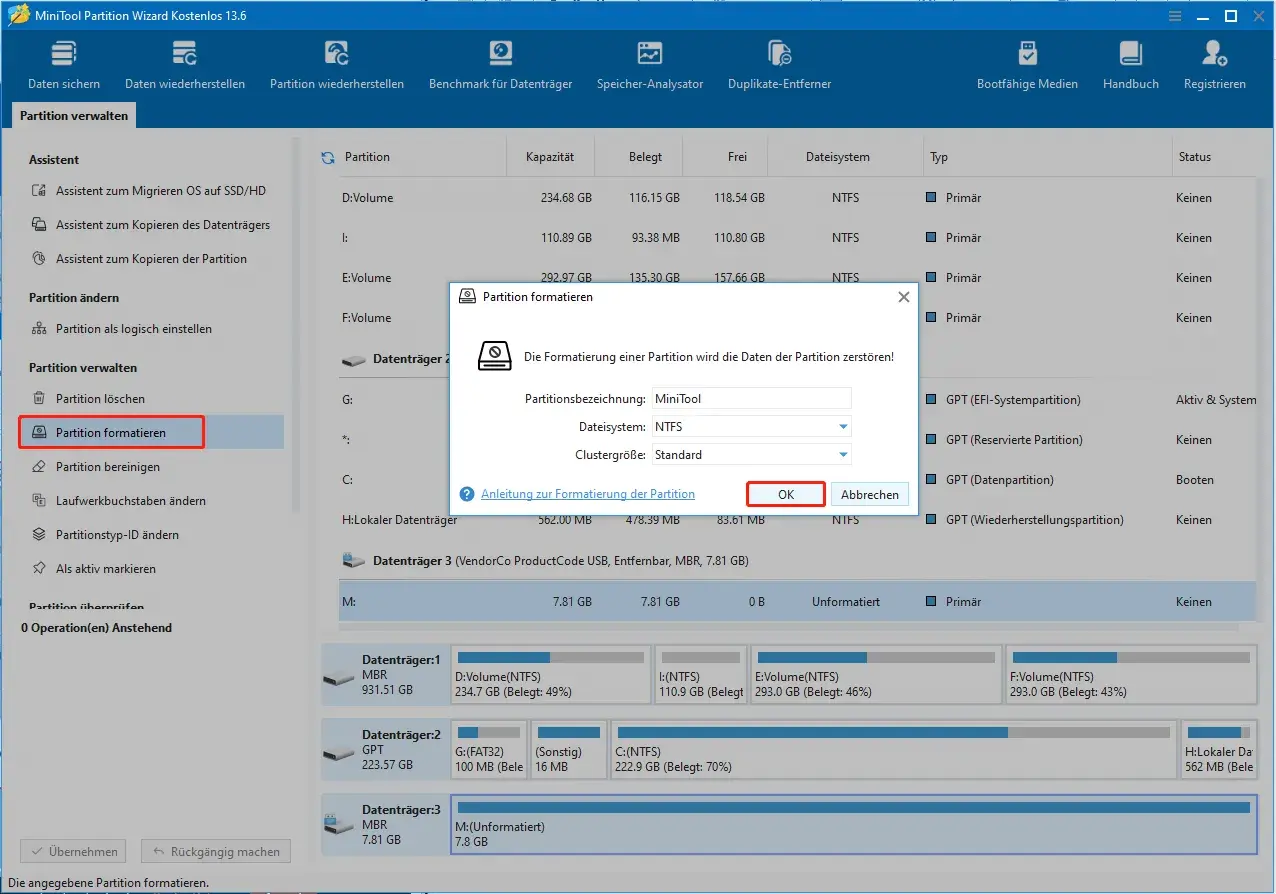
Task: Sort by Dateisystem column header
Action: [838, 157]
